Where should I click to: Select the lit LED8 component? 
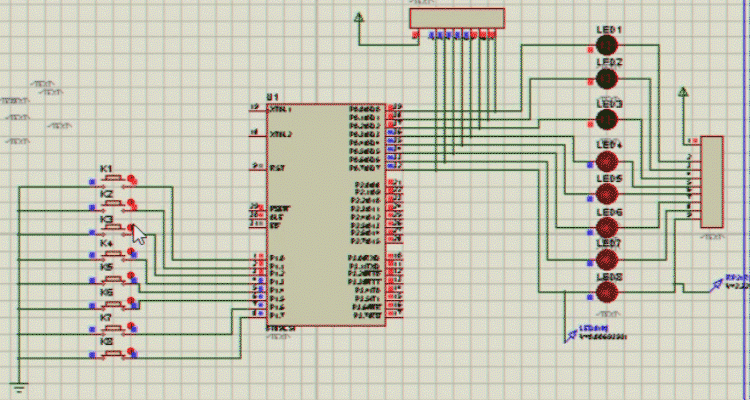[607, 292]
